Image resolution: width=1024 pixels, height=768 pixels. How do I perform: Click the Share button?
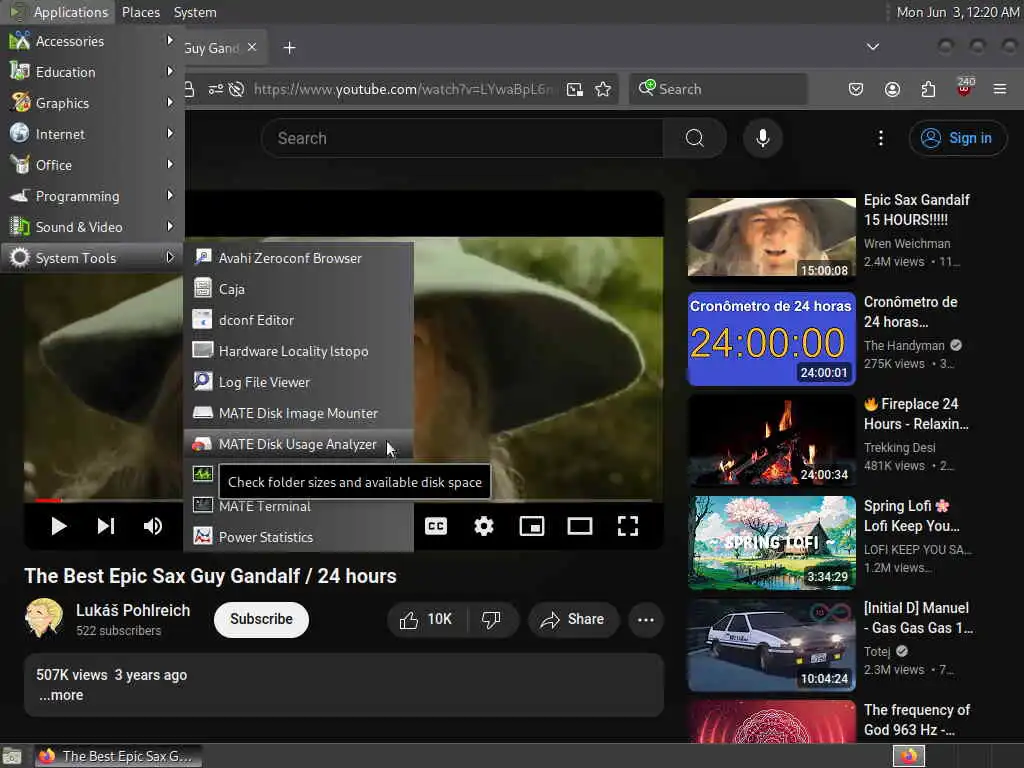(573, 619)
